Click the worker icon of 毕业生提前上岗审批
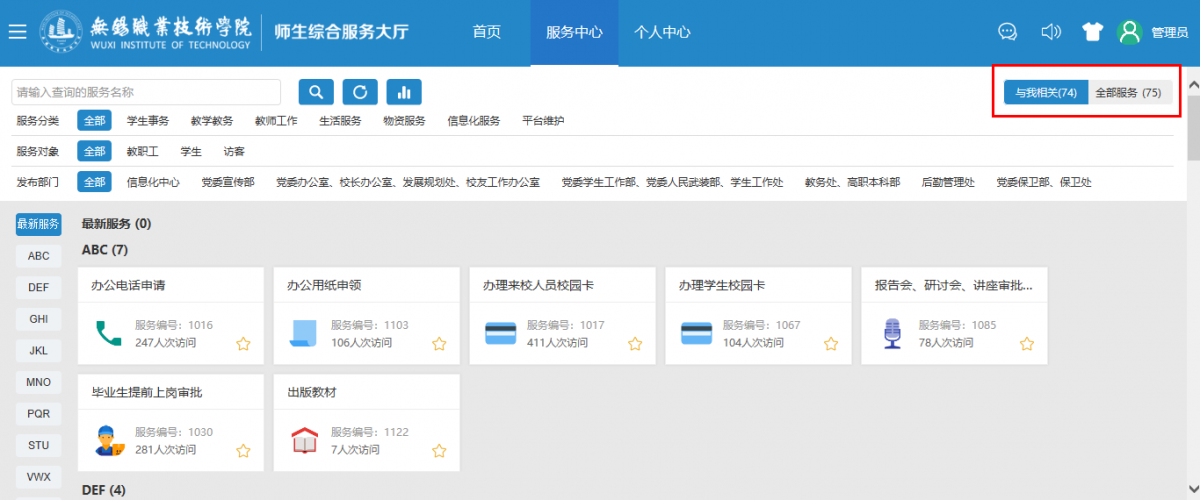1200x500 pixels. pyautogui.click(x=108, y=440)
